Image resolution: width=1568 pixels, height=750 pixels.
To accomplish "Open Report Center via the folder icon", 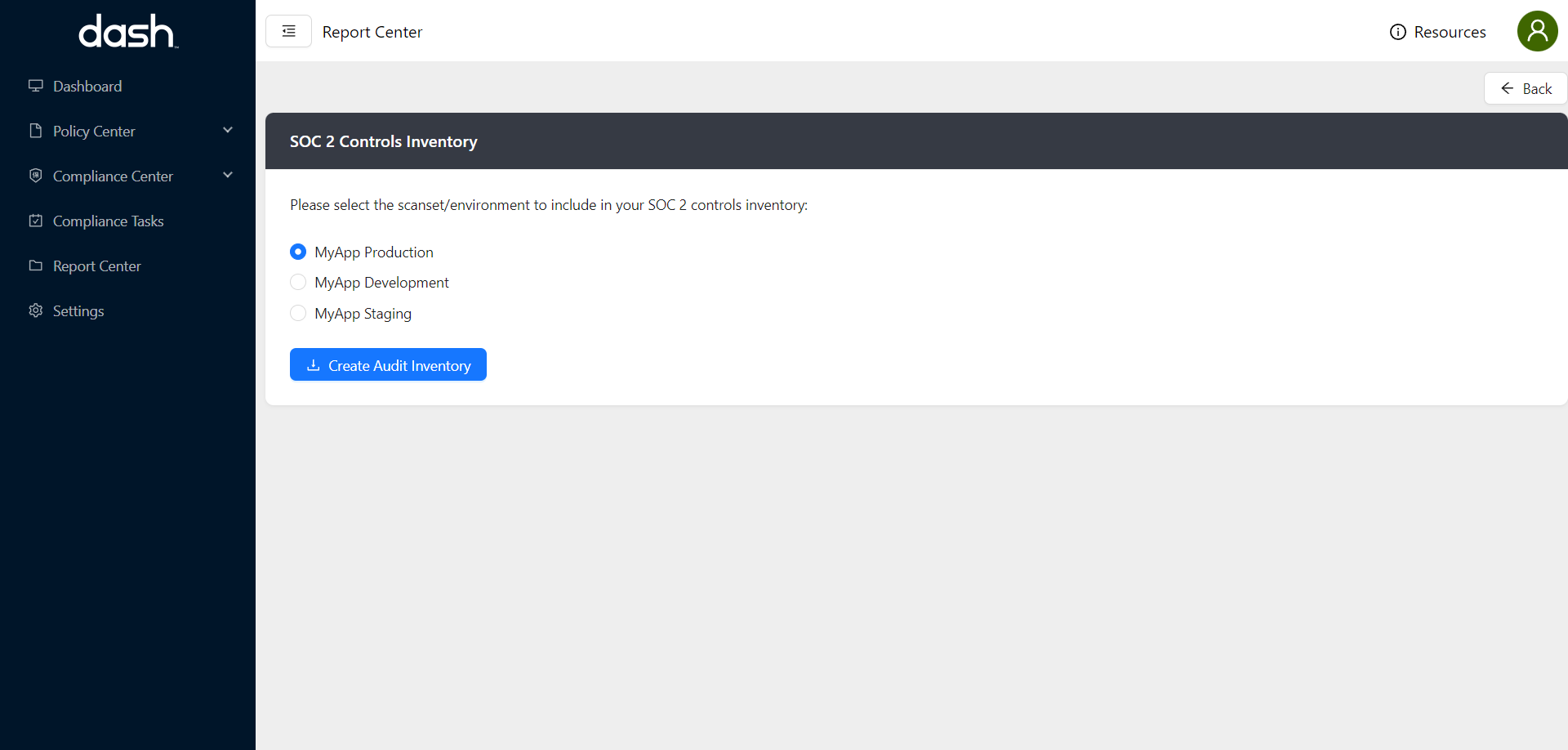I will 35,265.
